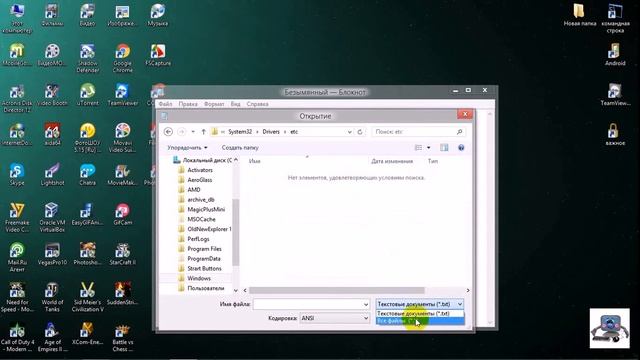This screenshot has width=640, height=360.
Task: Select the Этот компьютер icon
Action: coord(17,18)
